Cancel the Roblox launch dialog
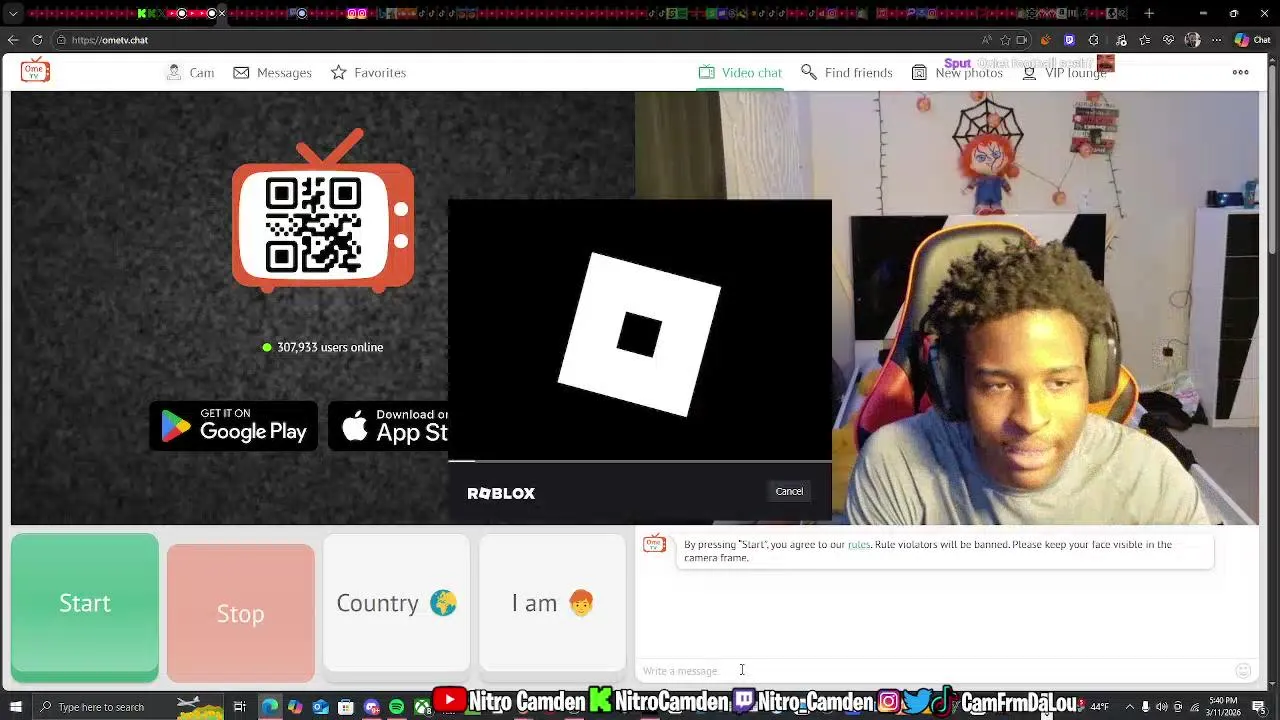Viewport: 1280px width, 720px height. 789,491
